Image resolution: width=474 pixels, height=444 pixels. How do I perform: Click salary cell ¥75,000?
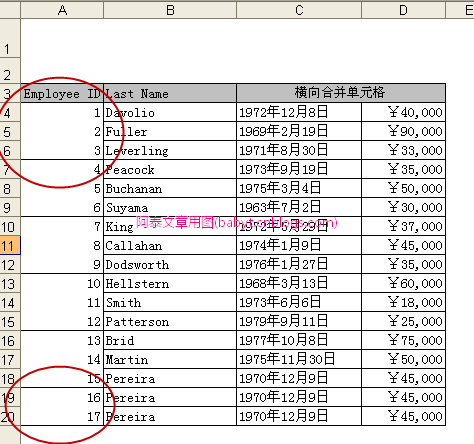403,340
